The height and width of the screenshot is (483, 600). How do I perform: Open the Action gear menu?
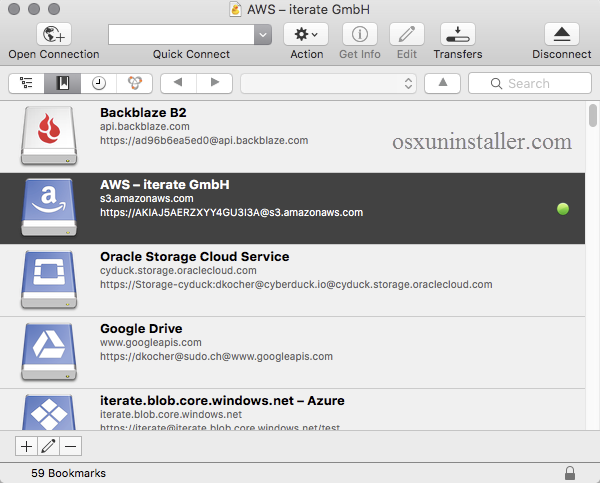tap(306, 34)
